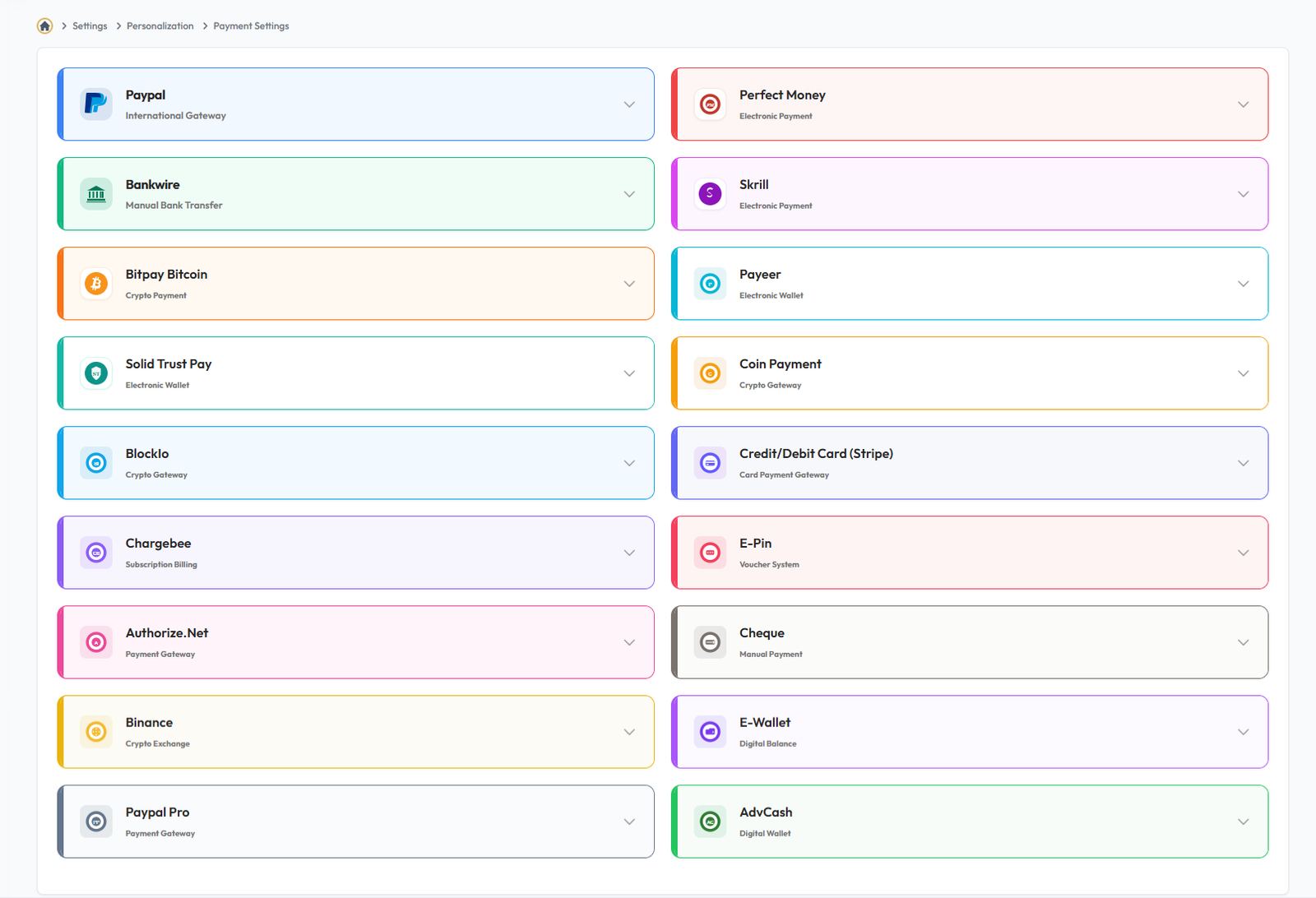The width and height of the screenshot is (1316, 898).
Task: Click the Binance yellow icon
Action: click(96, 732)
